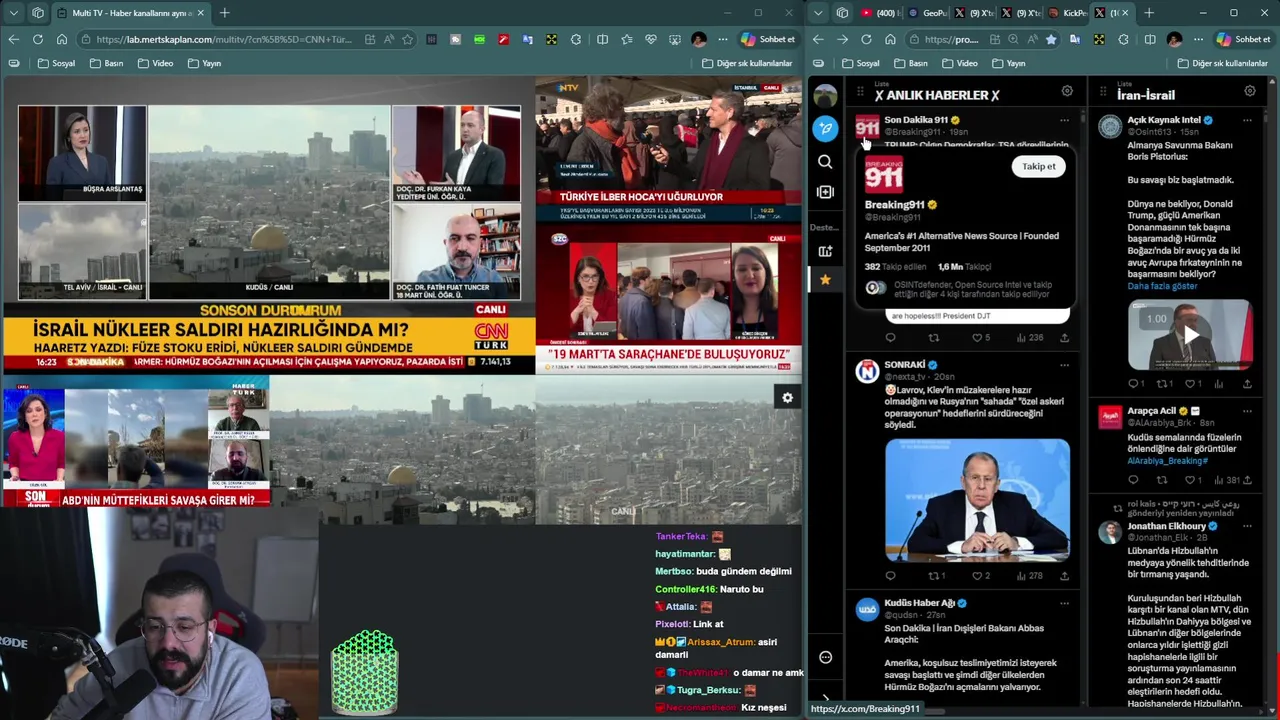Follow Breaking911 with 'Takip et' button
Viewport: 1280px width, 720px height.
click(x=1039, y=167)
